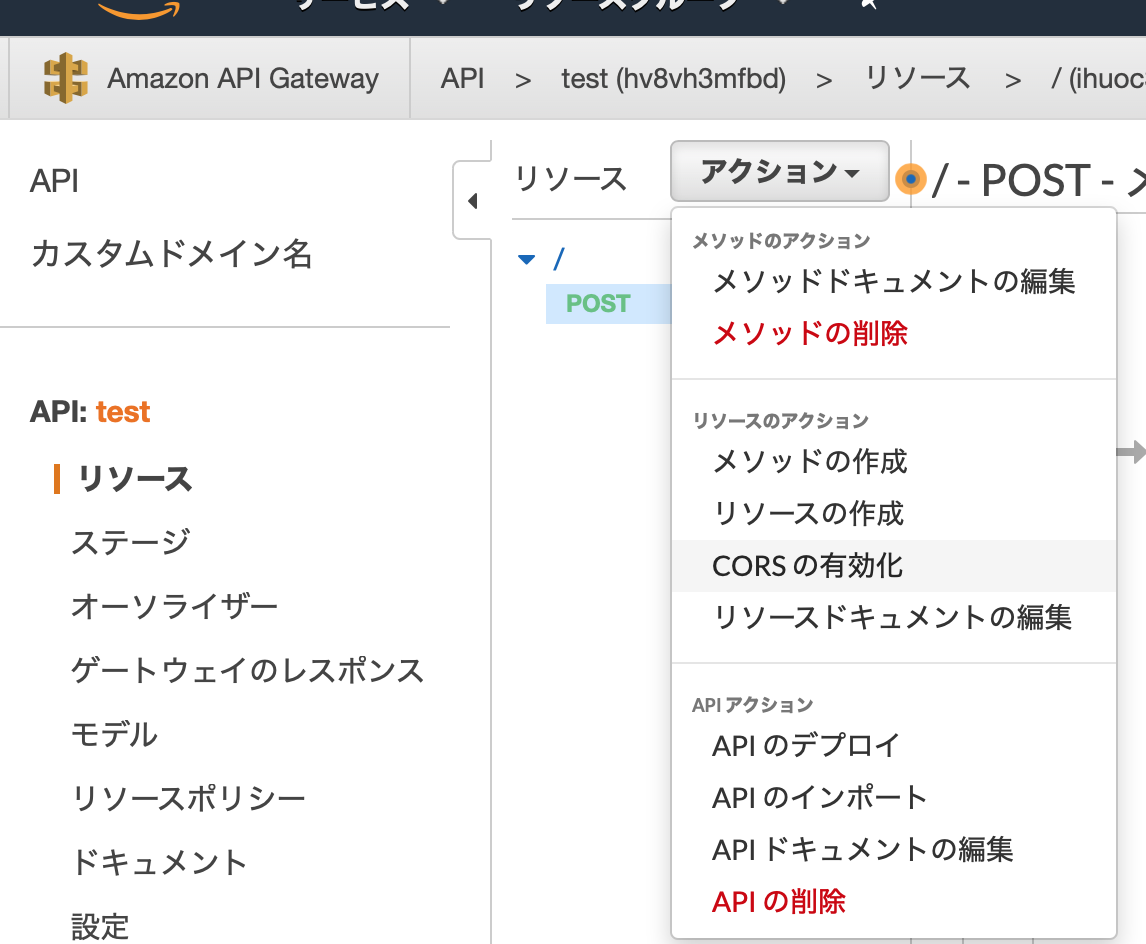
Task: Click the リソース breadcrumb link
Action: point(917,78)
